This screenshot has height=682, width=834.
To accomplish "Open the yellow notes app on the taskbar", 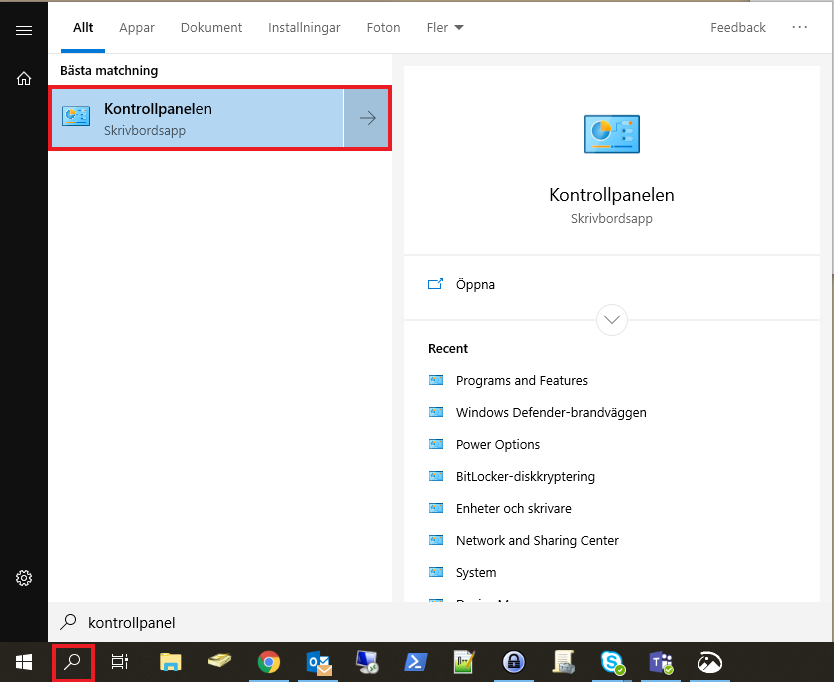I will [x=219, y=661].
